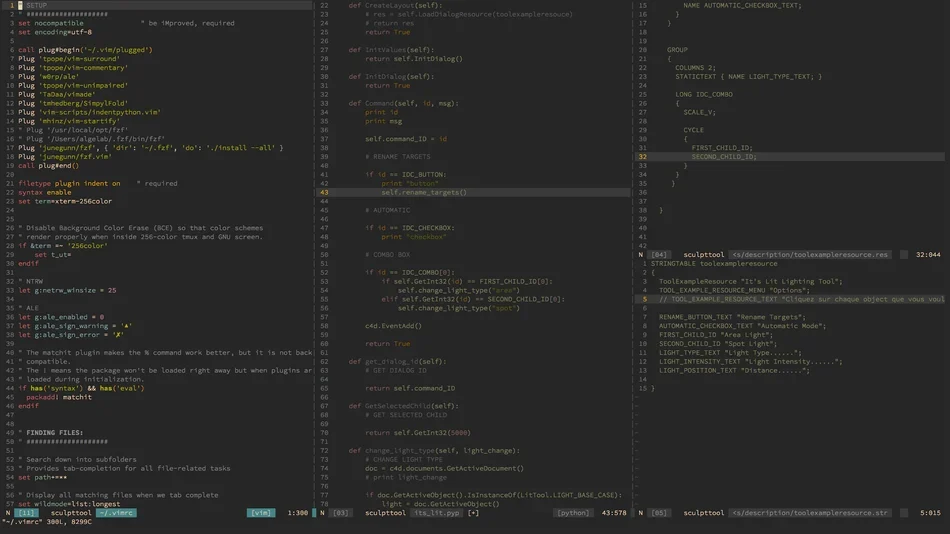This screenshot has height=534, width=950.
Task: Click the TOOL_EXAMPLE_RESOURCE_MENU "Options" line
Action: click(x=734, y=290)
